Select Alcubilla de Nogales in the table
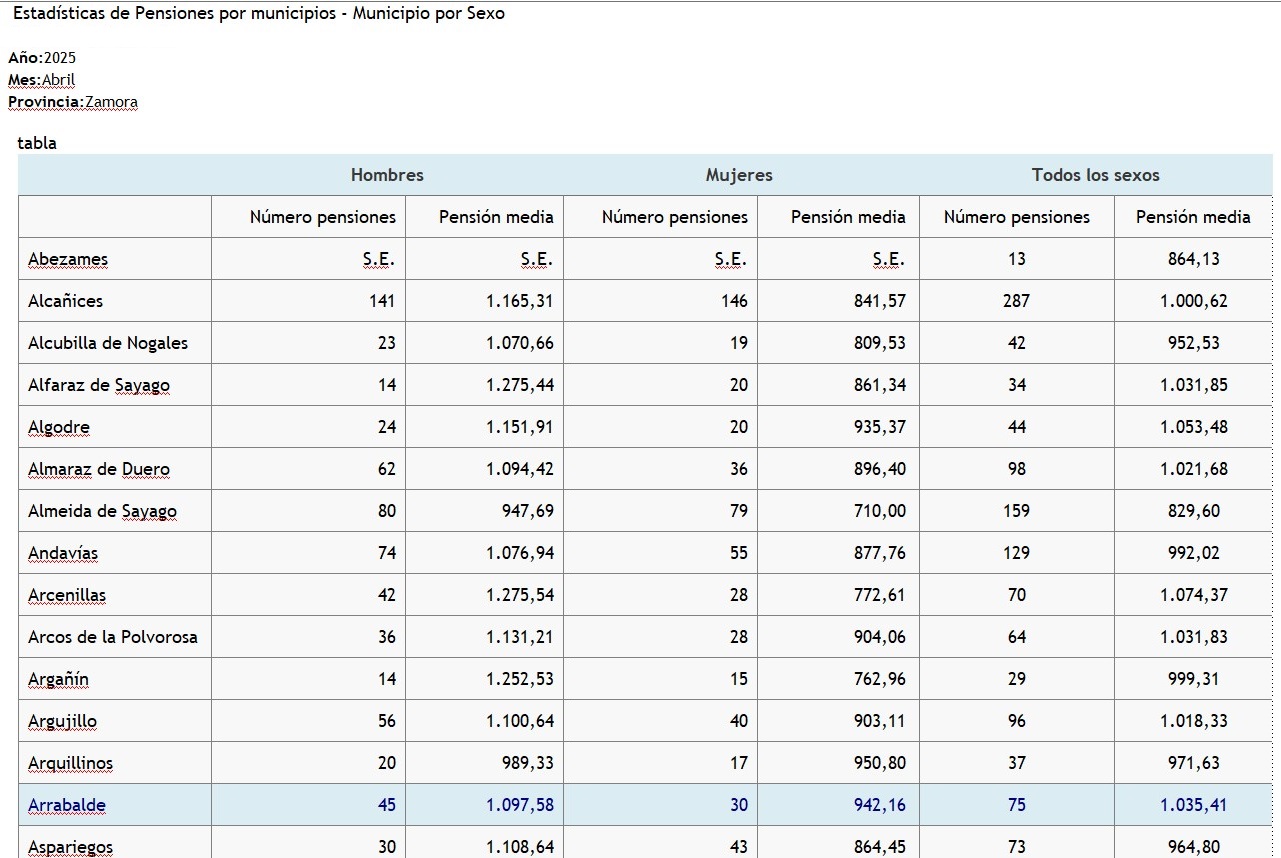 click(108, 343)
